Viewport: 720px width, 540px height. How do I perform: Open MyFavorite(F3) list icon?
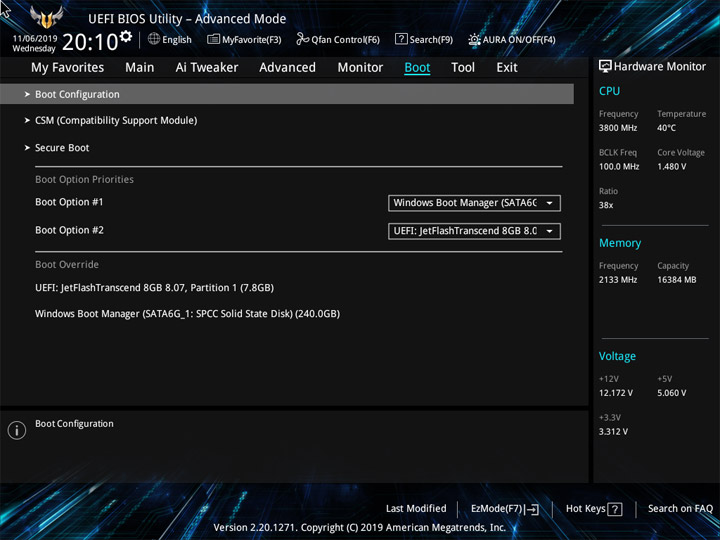click(x=213, y=39)
